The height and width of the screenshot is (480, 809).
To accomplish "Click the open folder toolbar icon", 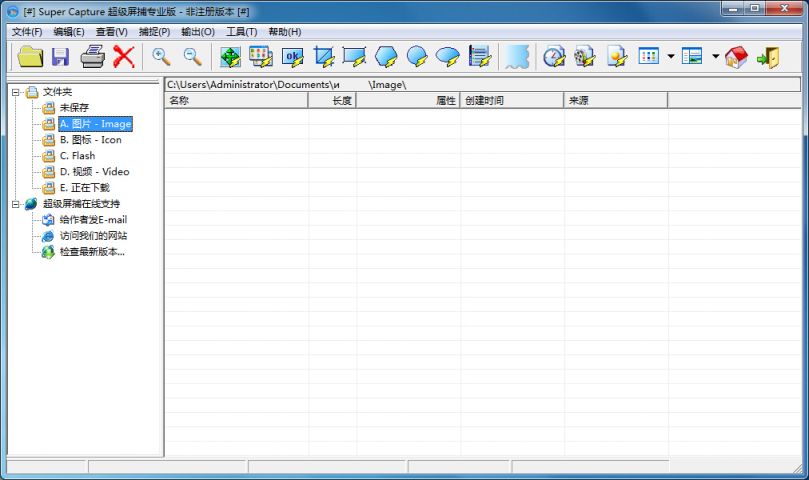I will pos(31,57).
